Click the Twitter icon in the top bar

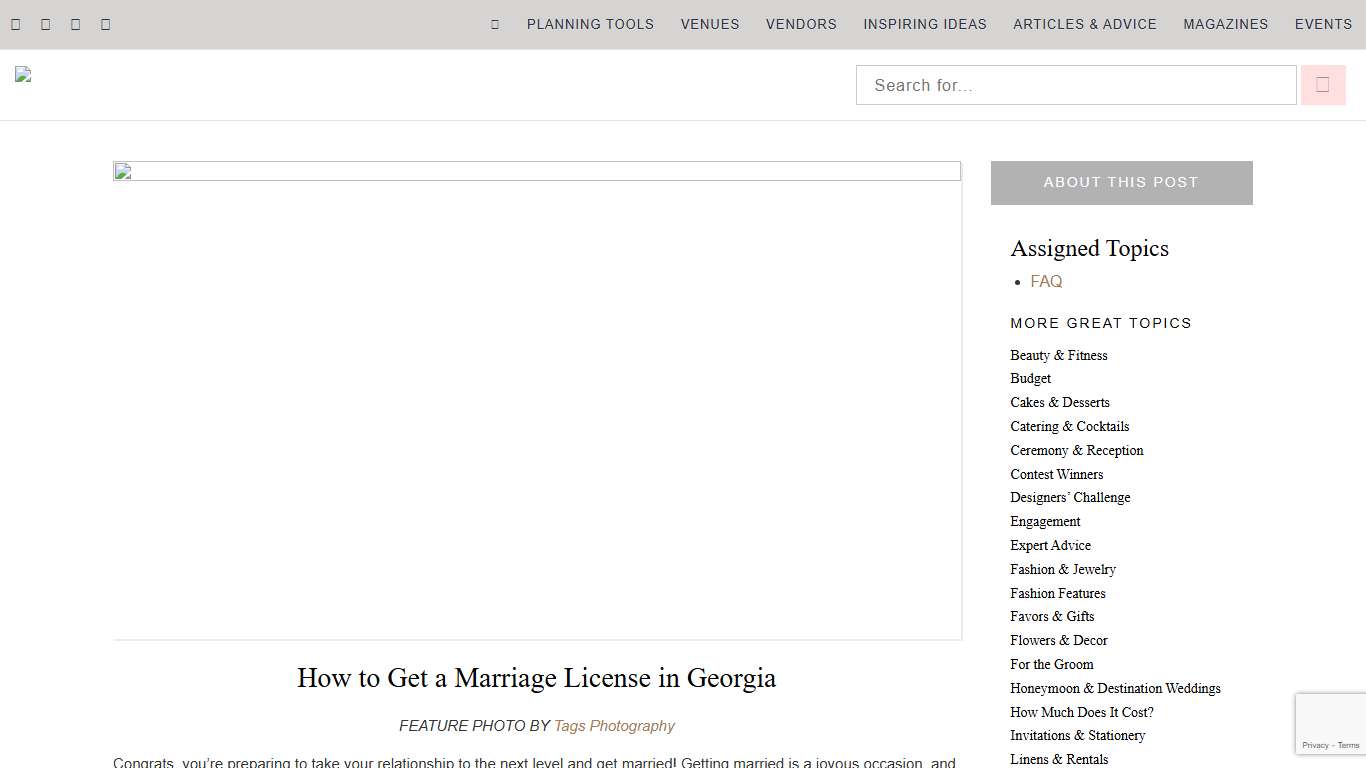coord(45,23)
